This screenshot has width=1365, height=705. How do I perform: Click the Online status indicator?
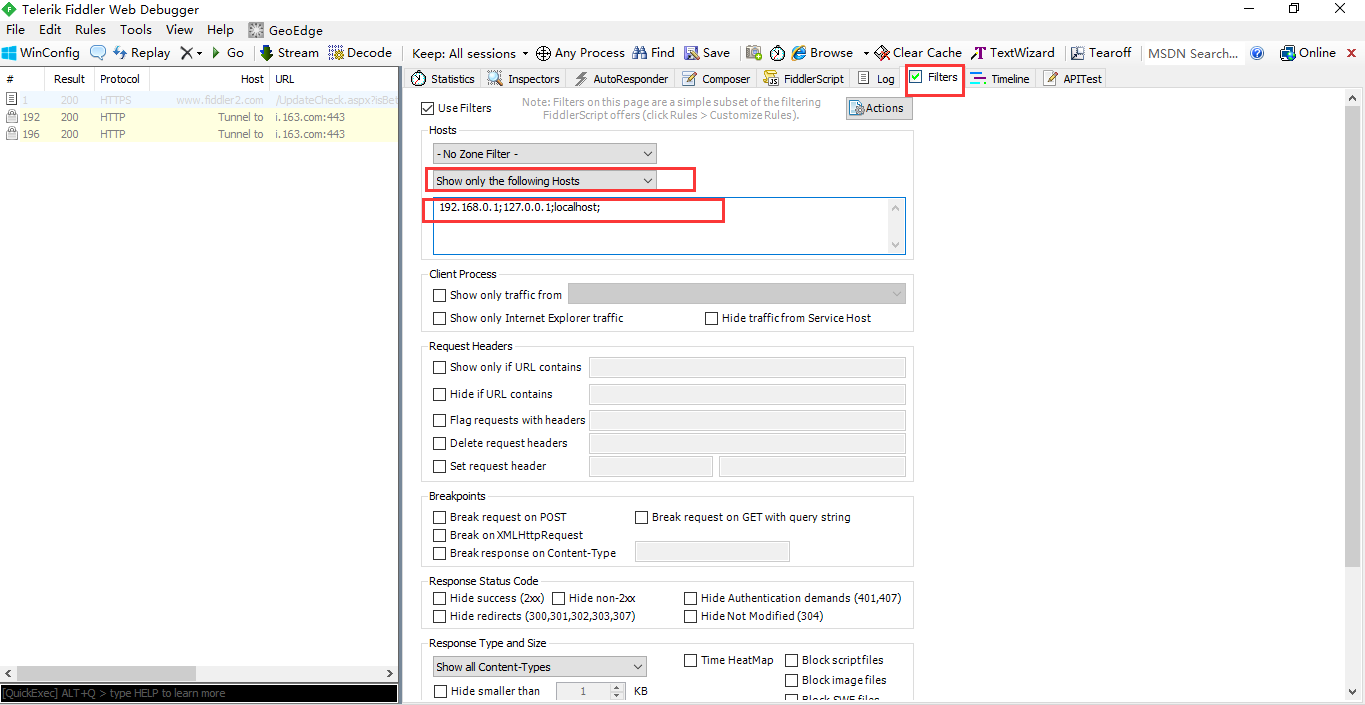(1308, 53)
